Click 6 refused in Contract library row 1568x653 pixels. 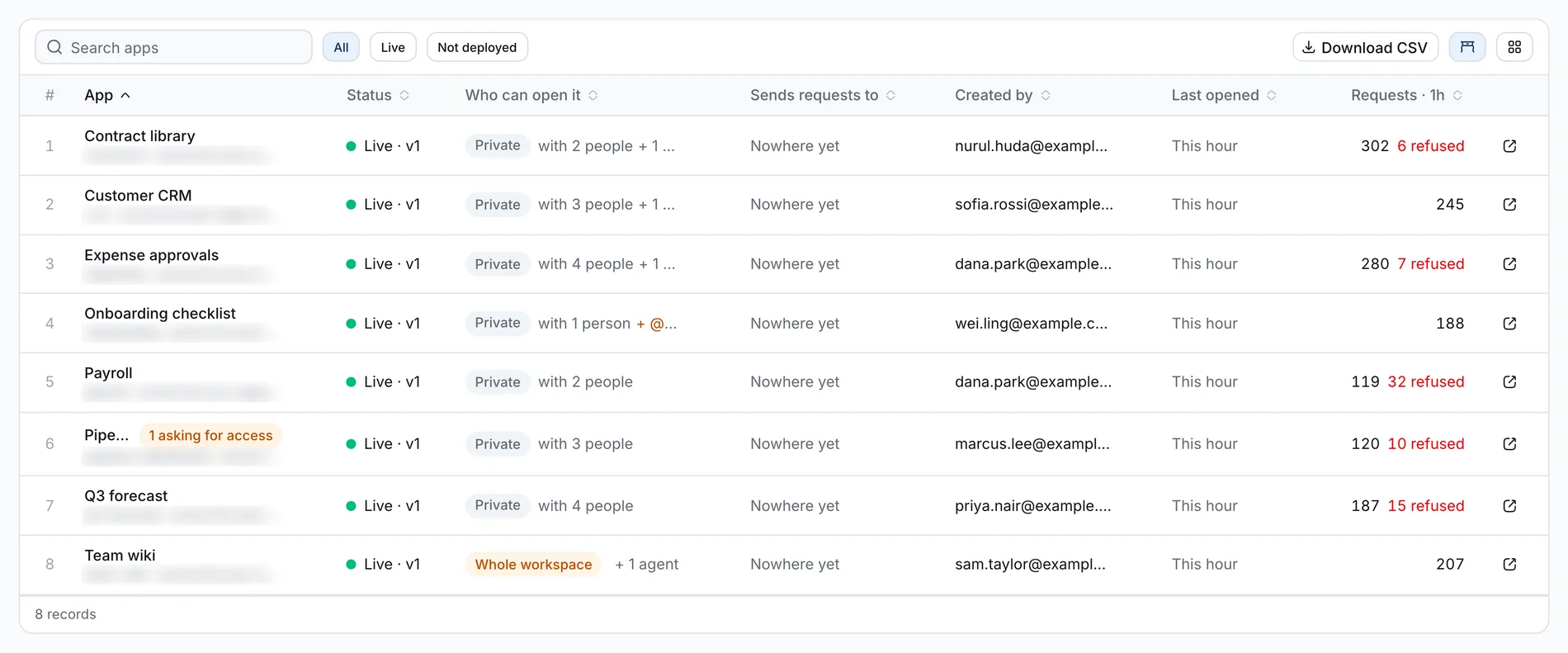(x=1431, y=146)
